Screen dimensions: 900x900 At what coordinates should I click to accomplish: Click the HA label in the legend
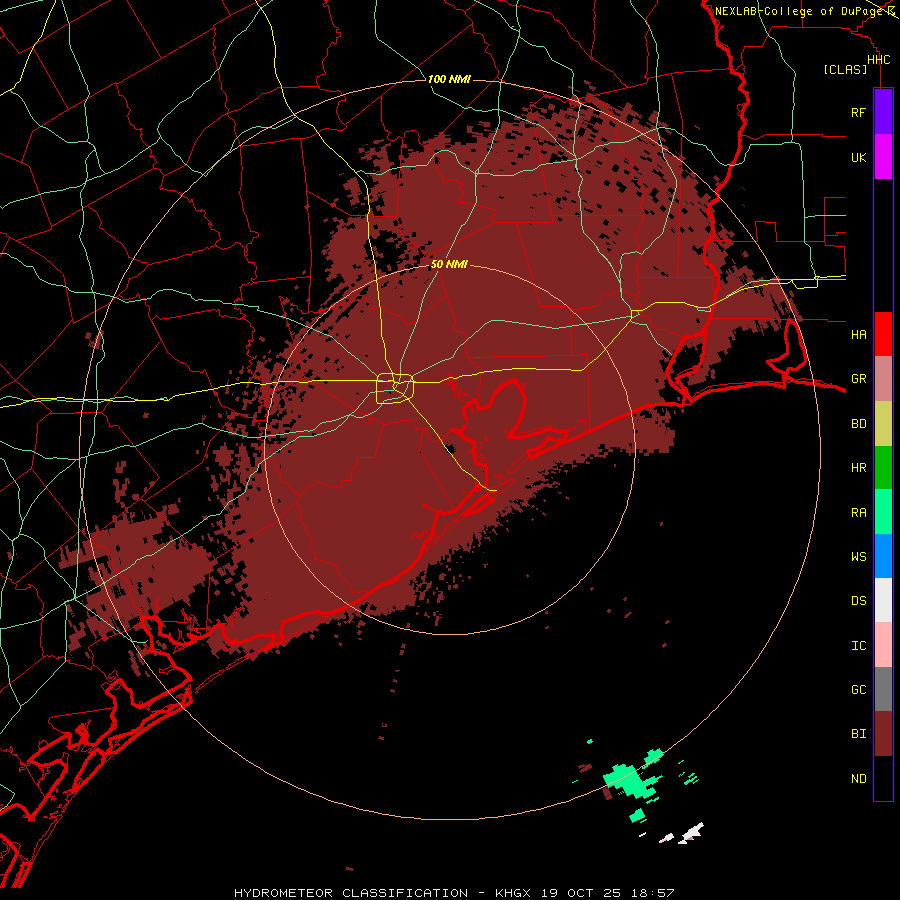[x=858, y=335]
